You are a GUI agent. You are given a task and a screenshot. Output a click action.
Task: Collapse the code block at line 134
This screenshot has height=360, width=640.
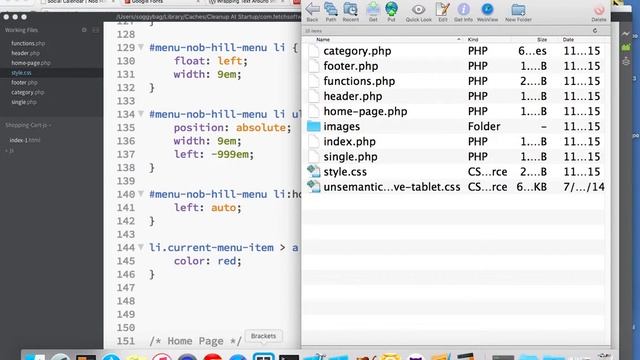pyautogui.click(x=141, y=114)
